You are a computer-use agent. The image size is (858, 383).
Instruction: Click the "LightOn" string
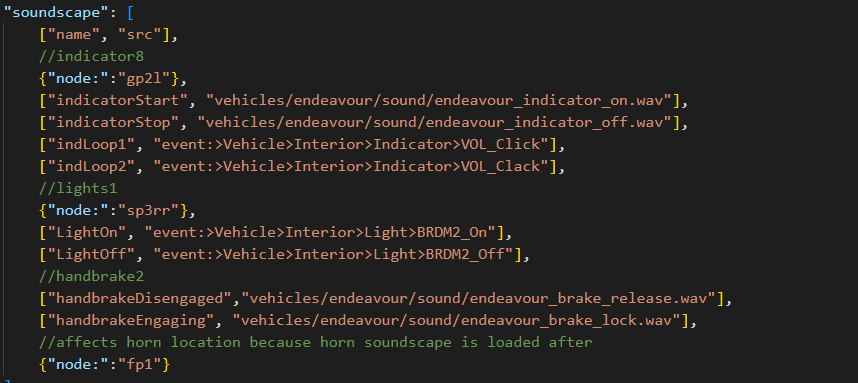pyautogui.click(x=87, y=233)
